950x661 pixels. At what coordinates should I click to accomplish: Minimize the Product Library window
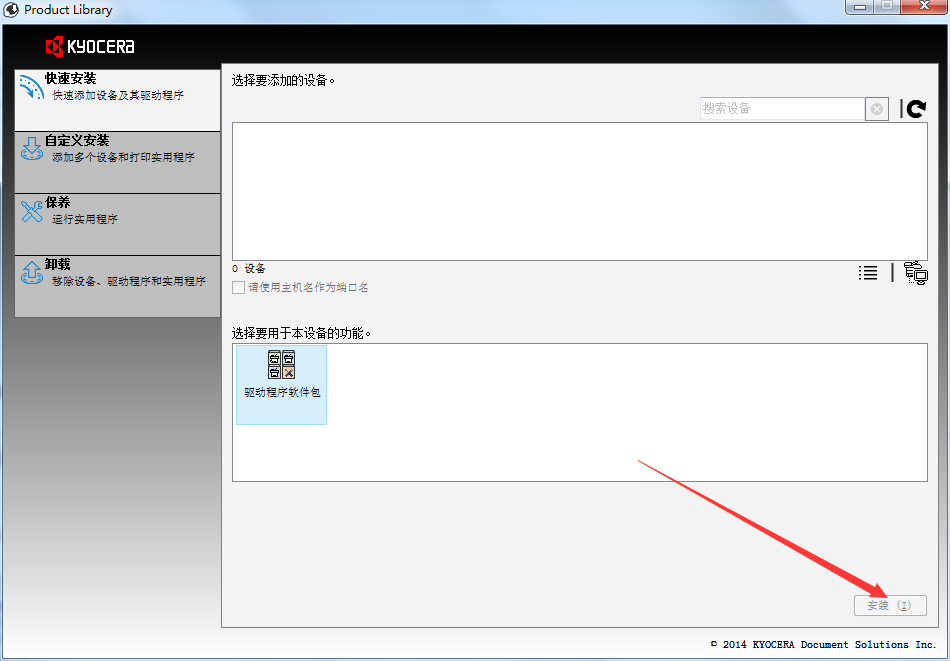[x=859, y=7]
